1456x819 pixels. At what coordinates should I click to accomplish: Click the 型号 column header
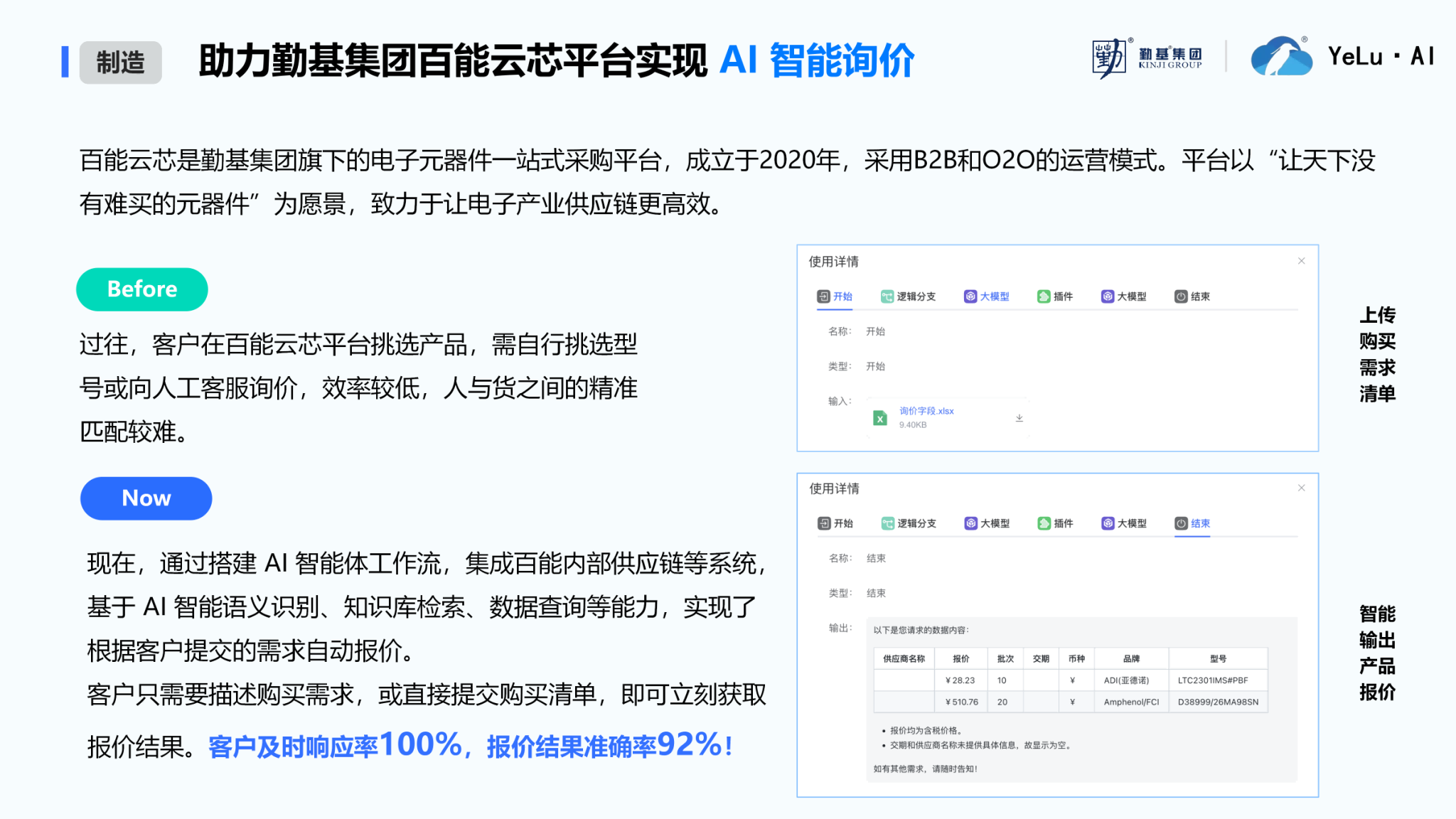coord(1218,659)
